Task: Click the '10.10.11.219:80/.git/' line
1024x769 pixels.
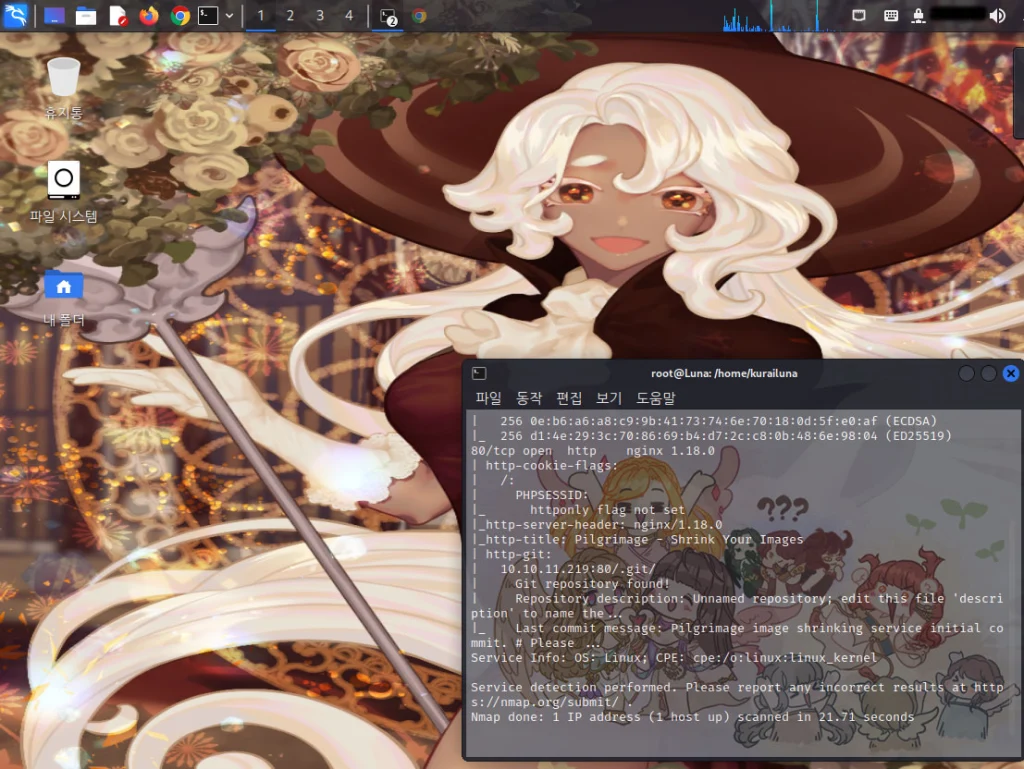Action: (577, 569)
